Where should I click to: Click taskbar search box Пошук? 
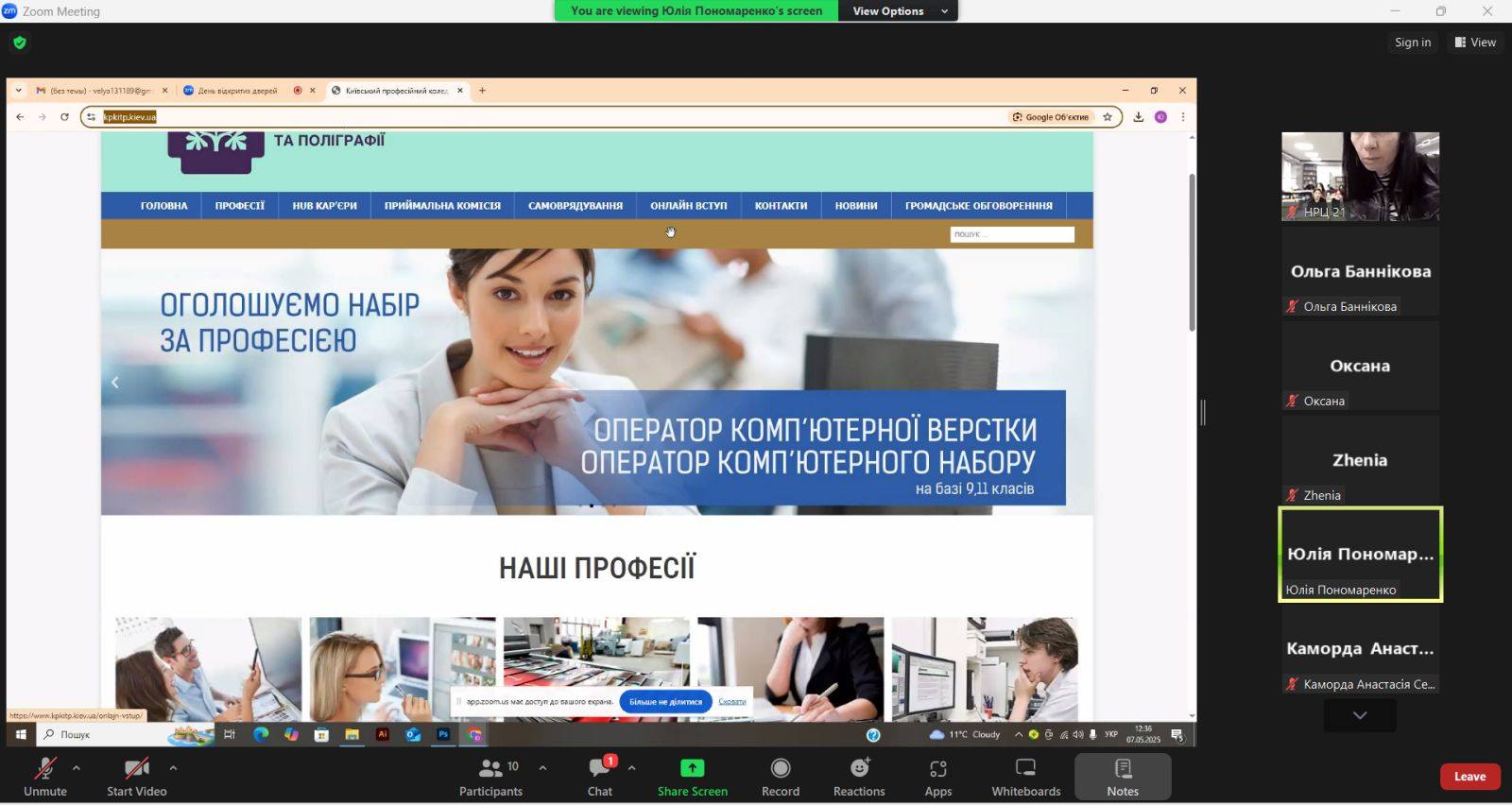coord(127,734)
